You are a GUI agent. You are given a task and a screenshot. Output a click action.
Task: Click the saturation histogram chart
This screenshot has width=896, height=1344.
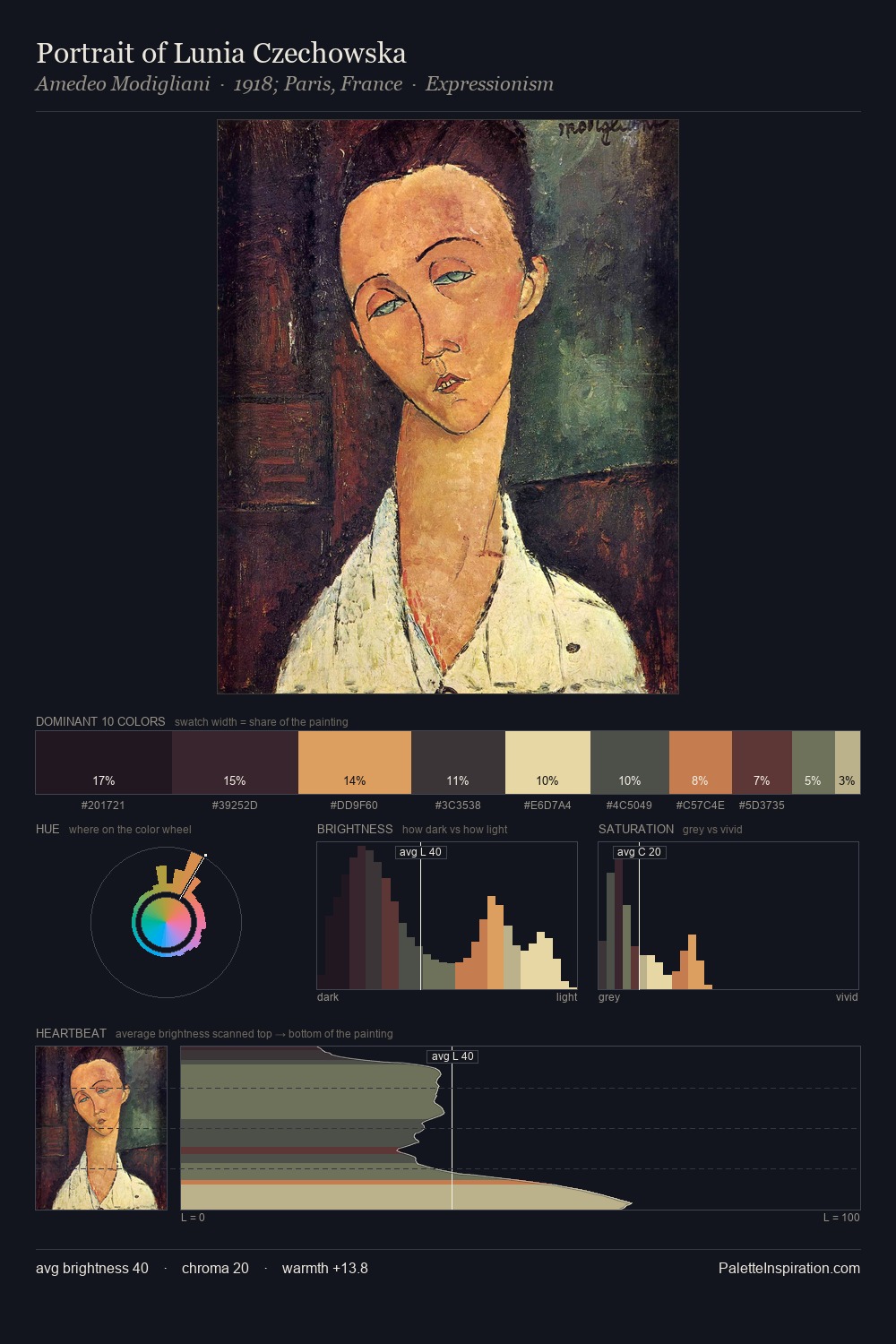tap(728, 916)
